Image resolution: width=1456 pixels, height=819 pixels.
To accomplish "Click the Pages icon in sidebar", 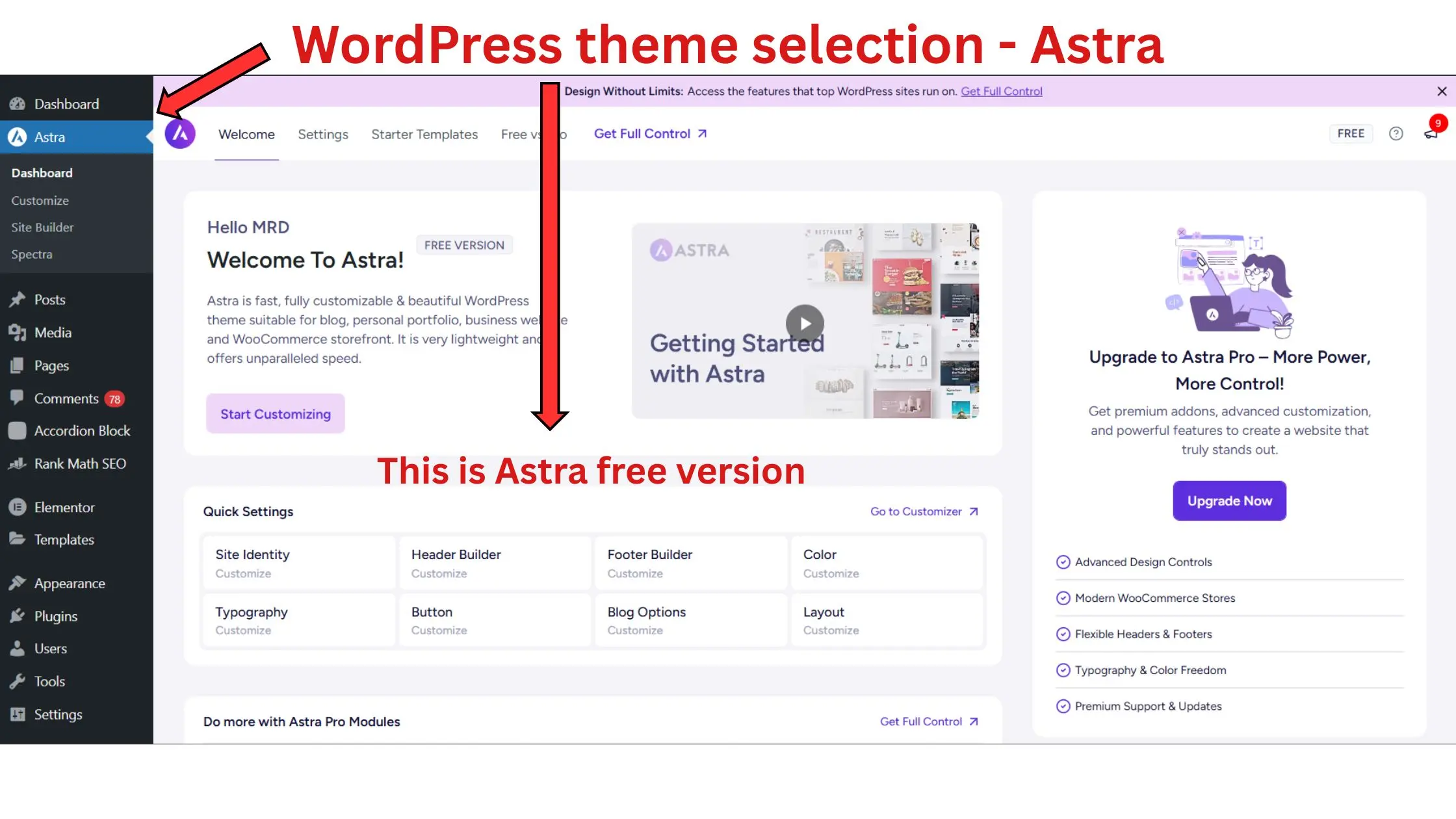I will point(18,366).
